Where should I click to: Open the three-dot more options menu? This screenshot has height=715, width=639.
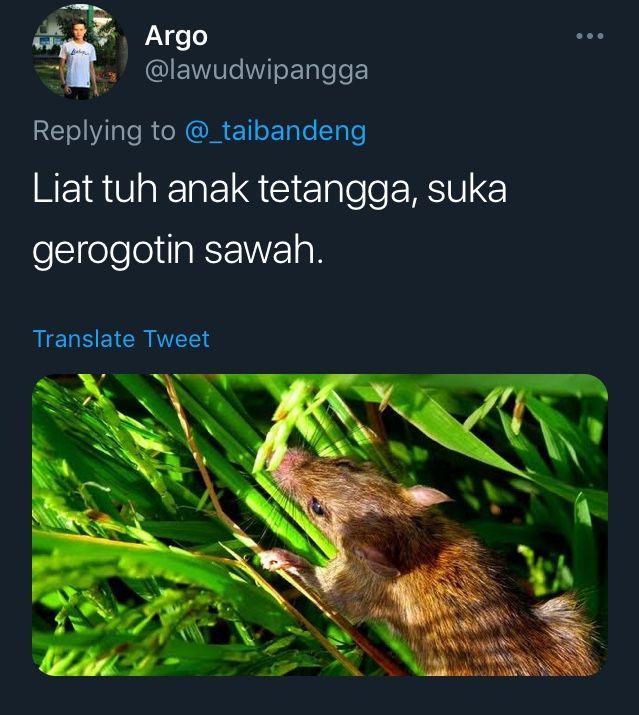[590, 36]
